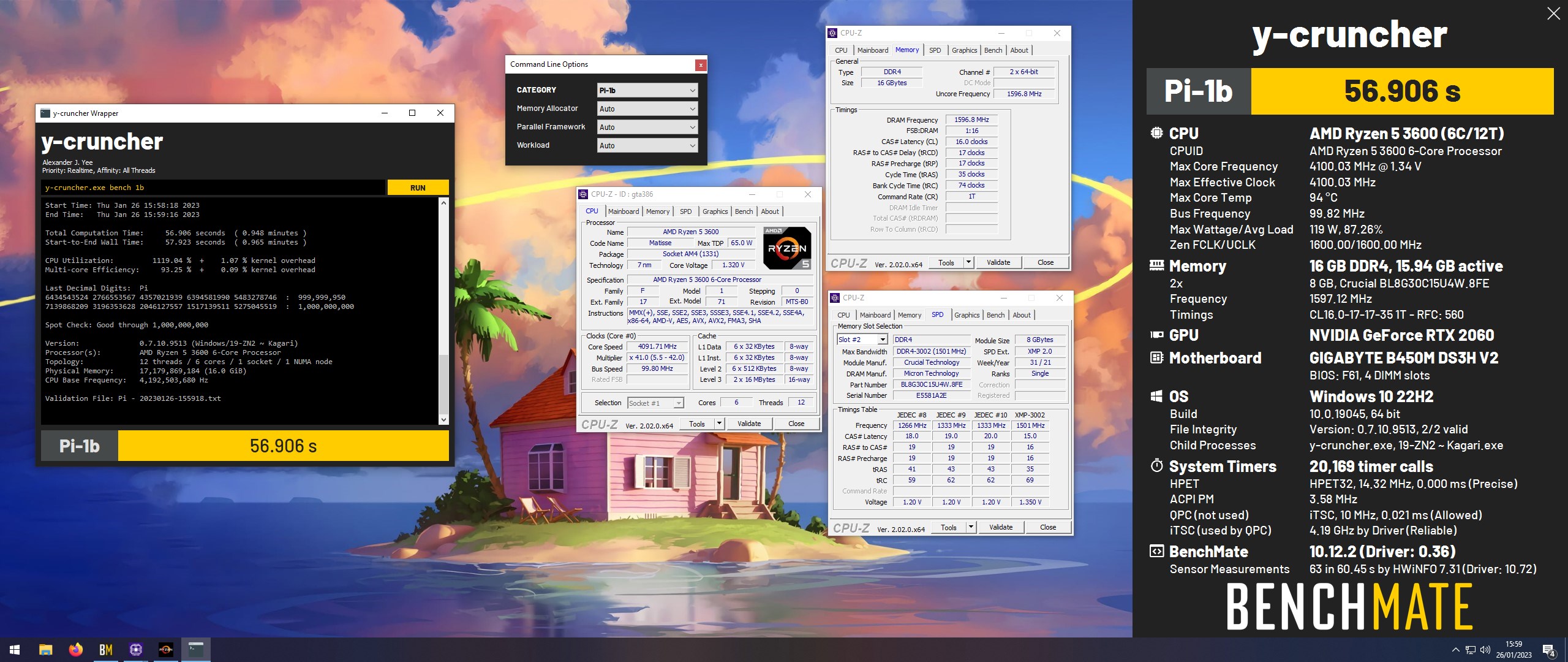Screen dimensions: 1568x662
Task: Switch to Bench tab in CPU-Z gta386 window
Action: click(744, 211)
